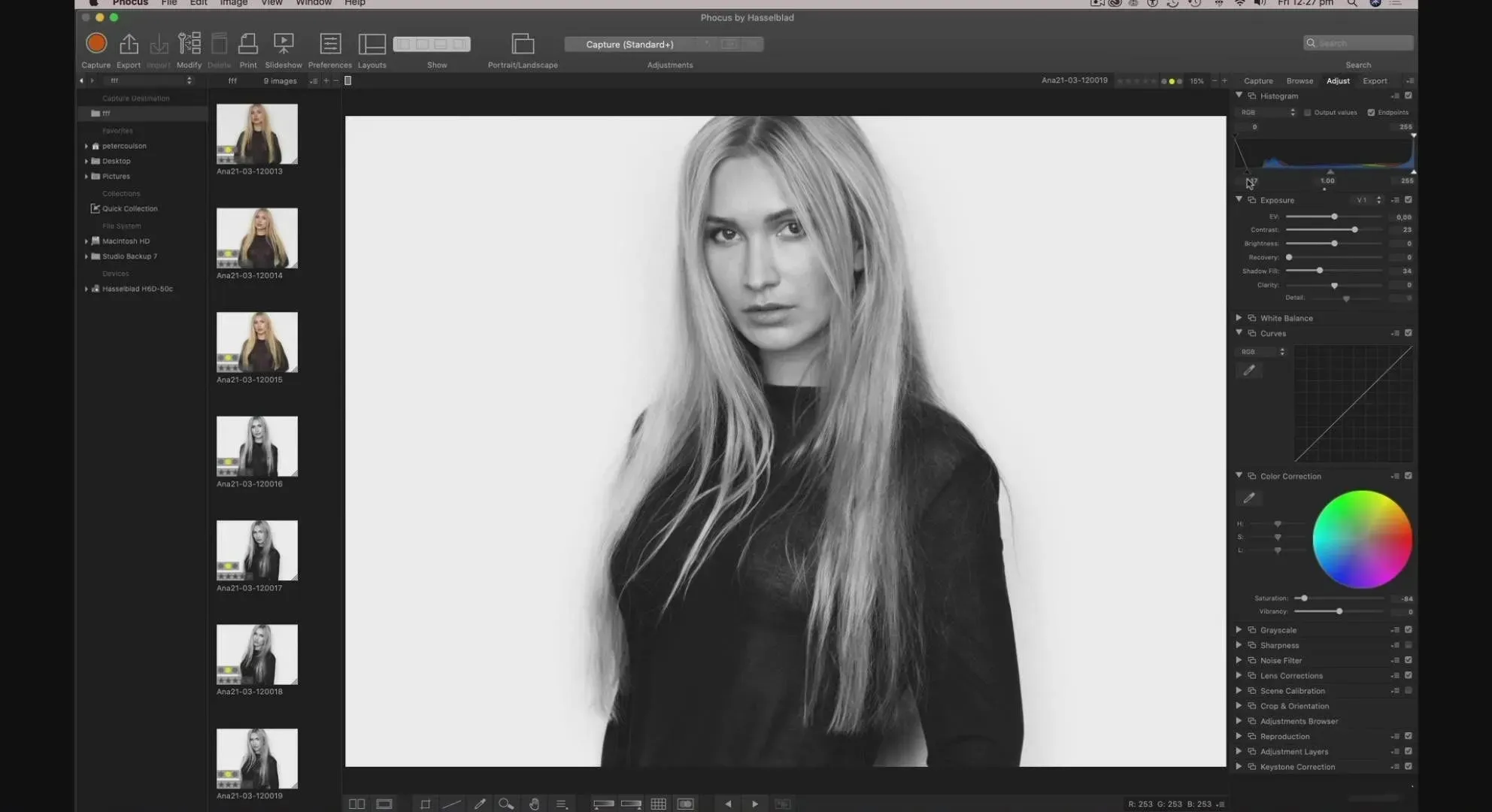The height and width of the screenshot is (812, 1492).
Task: Open the Image menu
Action: click(x=233, y=3)
